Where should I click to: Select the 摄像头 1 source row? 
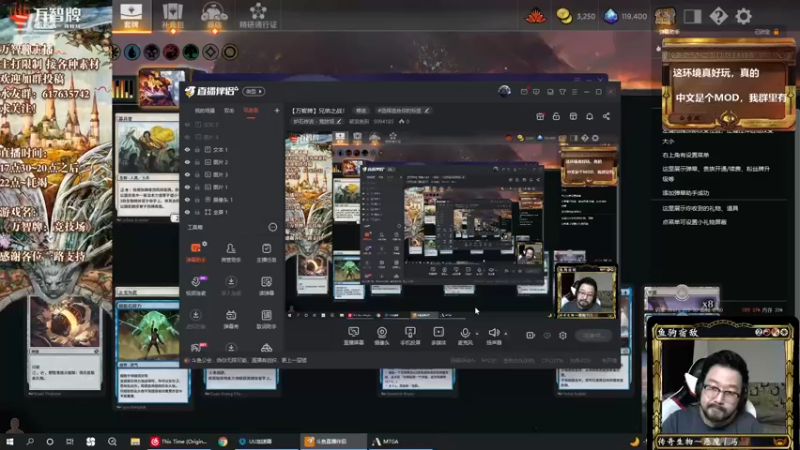click(x=231, y=199)
